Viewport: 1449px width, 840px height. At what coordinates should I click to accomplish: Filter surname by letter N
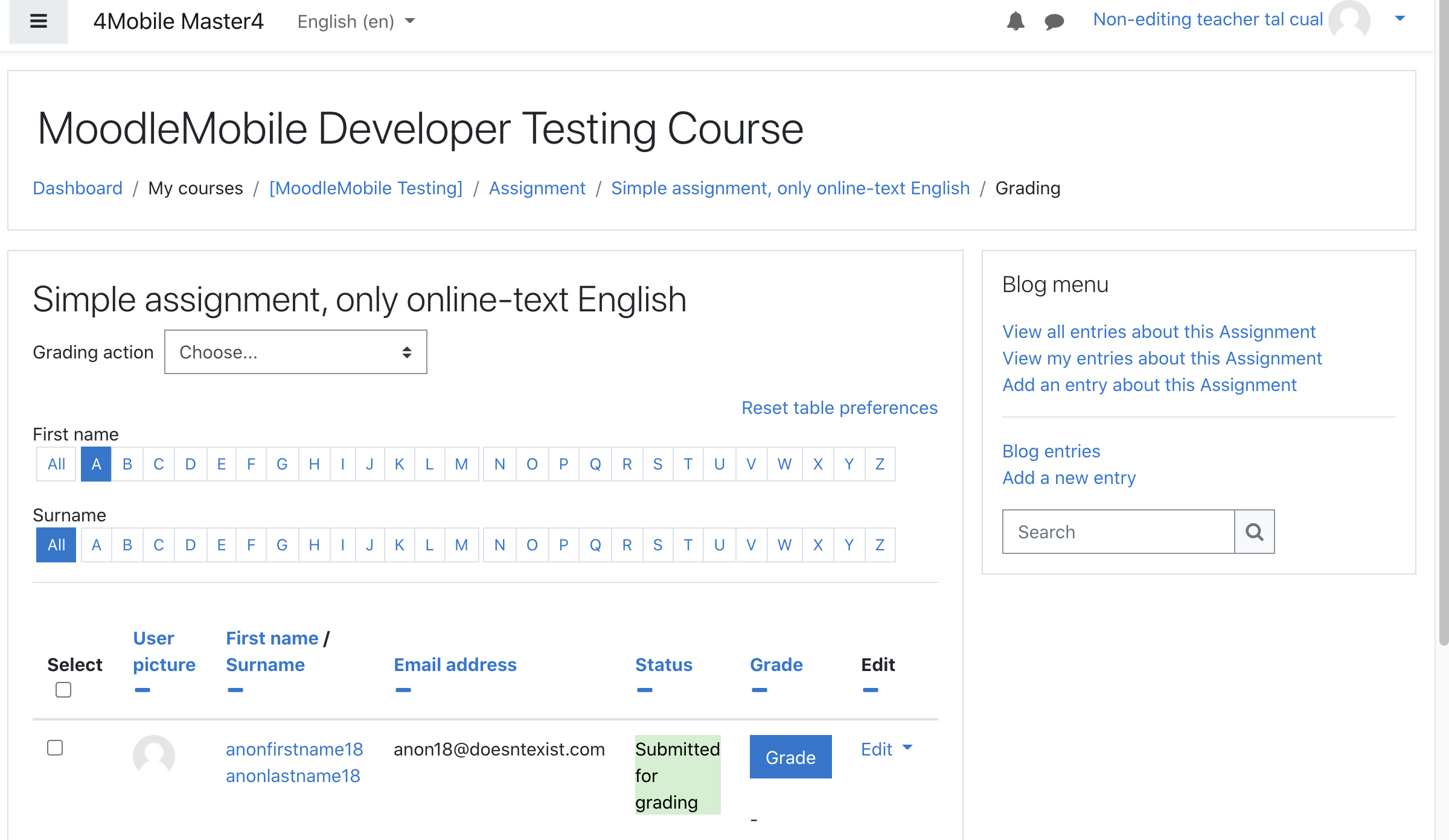pos(500,545)
